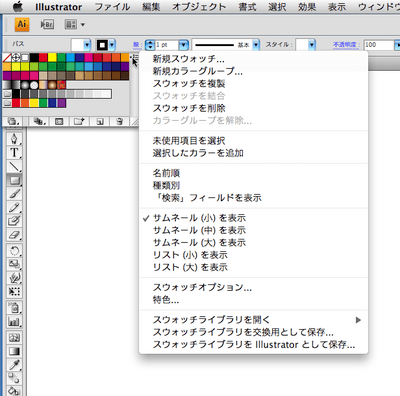Select the Eyedropper tool
This screenshot has height=396, width=400.
[x=14, y=365]
